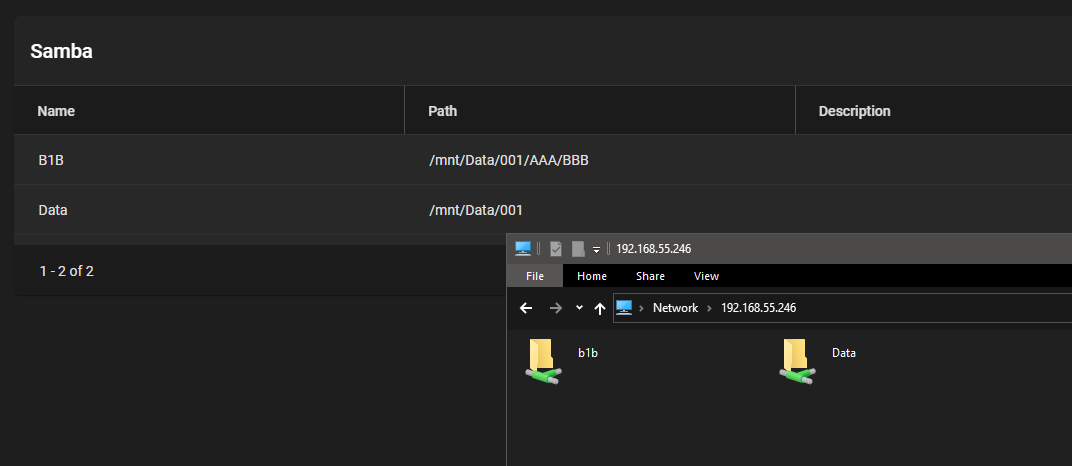This screenshot has height=466, width=1072.
Task: Open the Data network share in Explorer
Action: [x=797, y=361]
